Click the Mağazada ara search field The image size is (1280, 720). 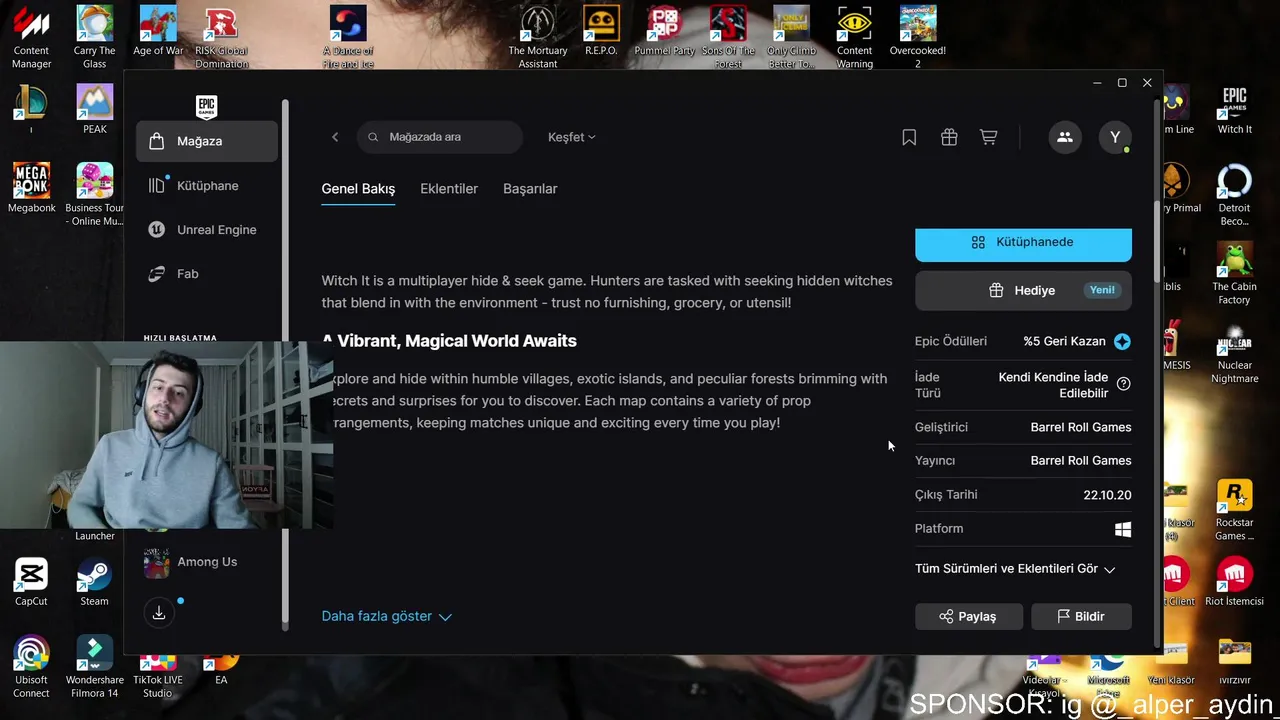440,137
